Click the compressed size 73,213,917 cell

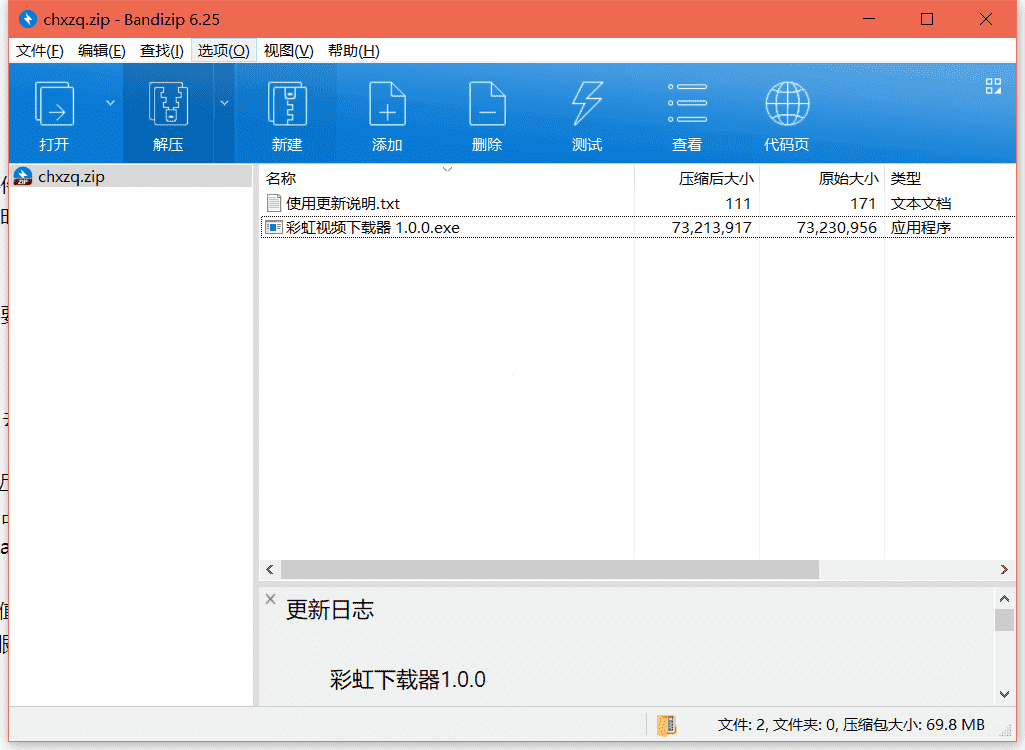click(711, 228)
